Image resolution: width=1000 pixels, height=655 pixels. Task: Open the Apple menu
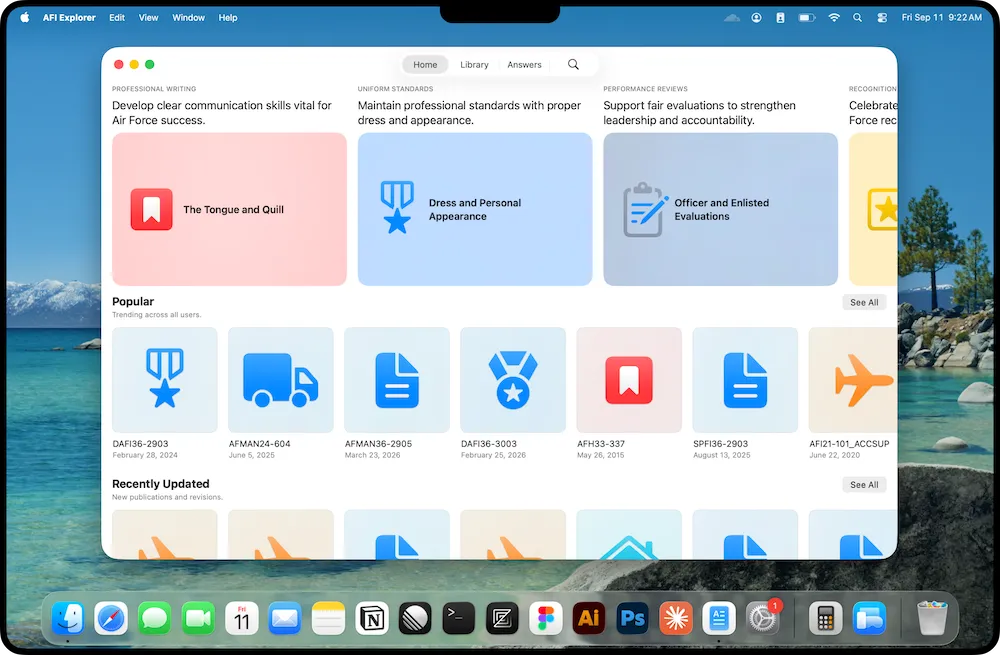pos(24,18)
